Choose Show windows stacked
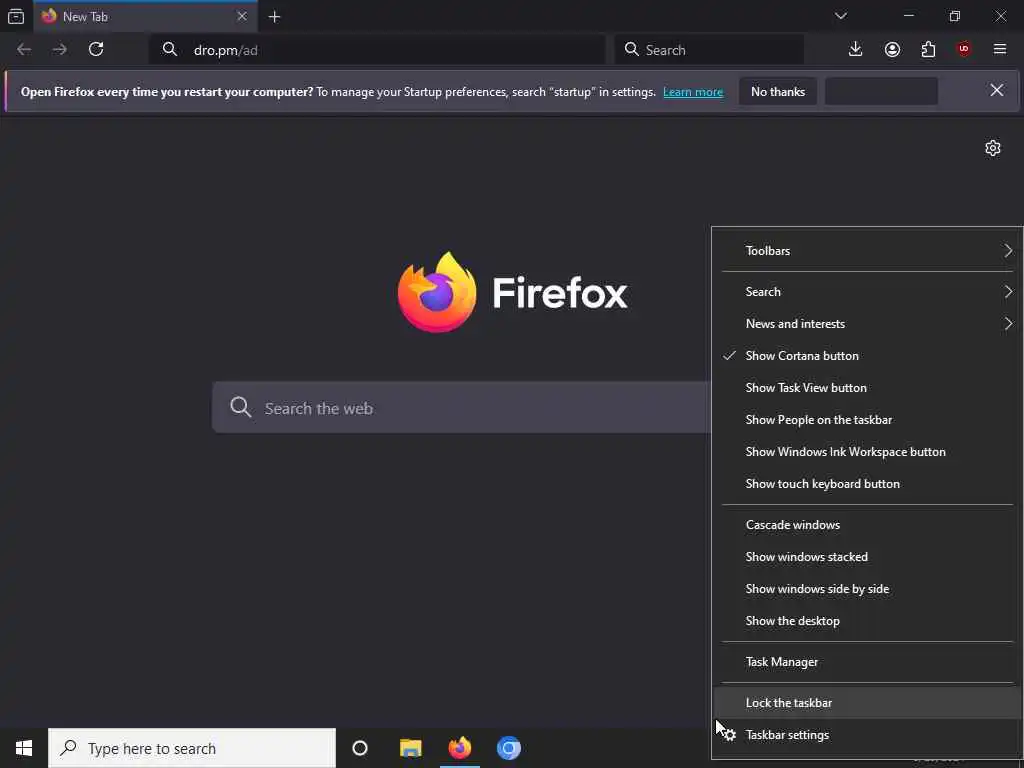 coord(867,557)
